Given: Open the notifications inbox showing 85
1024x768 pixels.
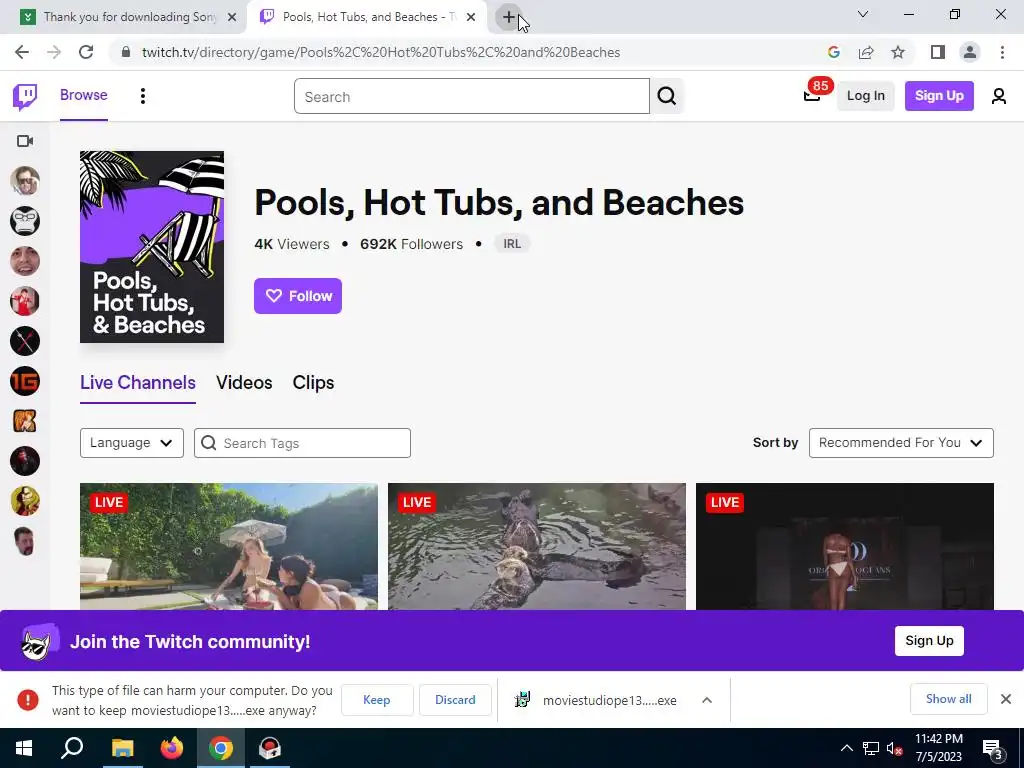Looking at the screenshot, I should pos(812,95).
